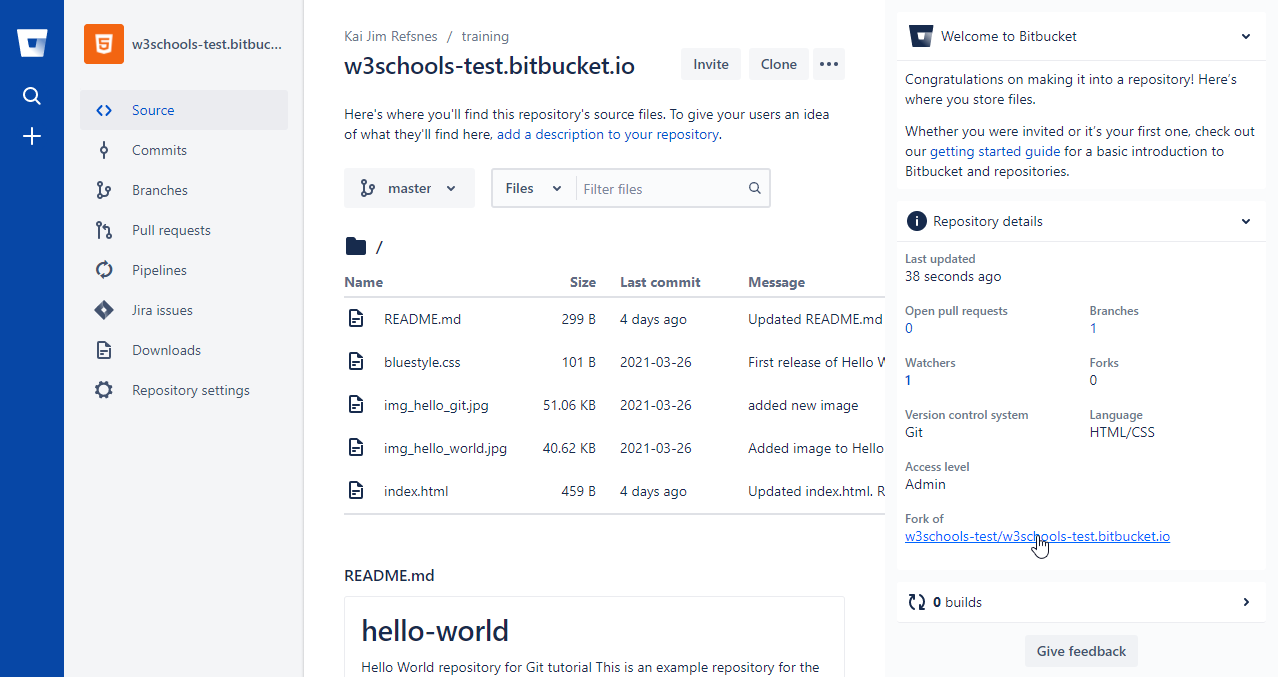Open Repository settings in the sidebar

tap(184, 390)
